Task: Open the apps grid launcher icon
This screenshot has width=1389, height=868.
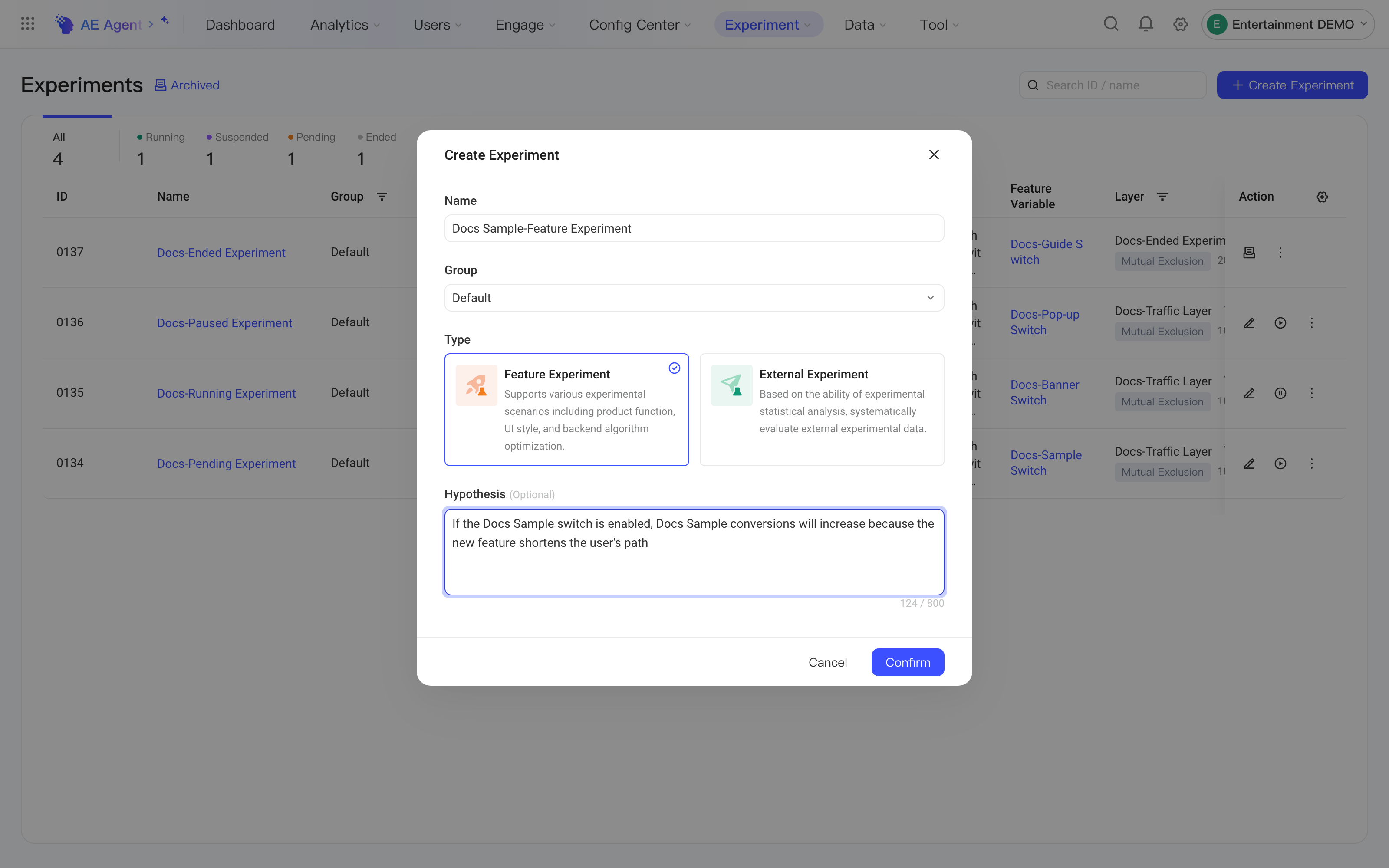Action: tap(27, 24)
